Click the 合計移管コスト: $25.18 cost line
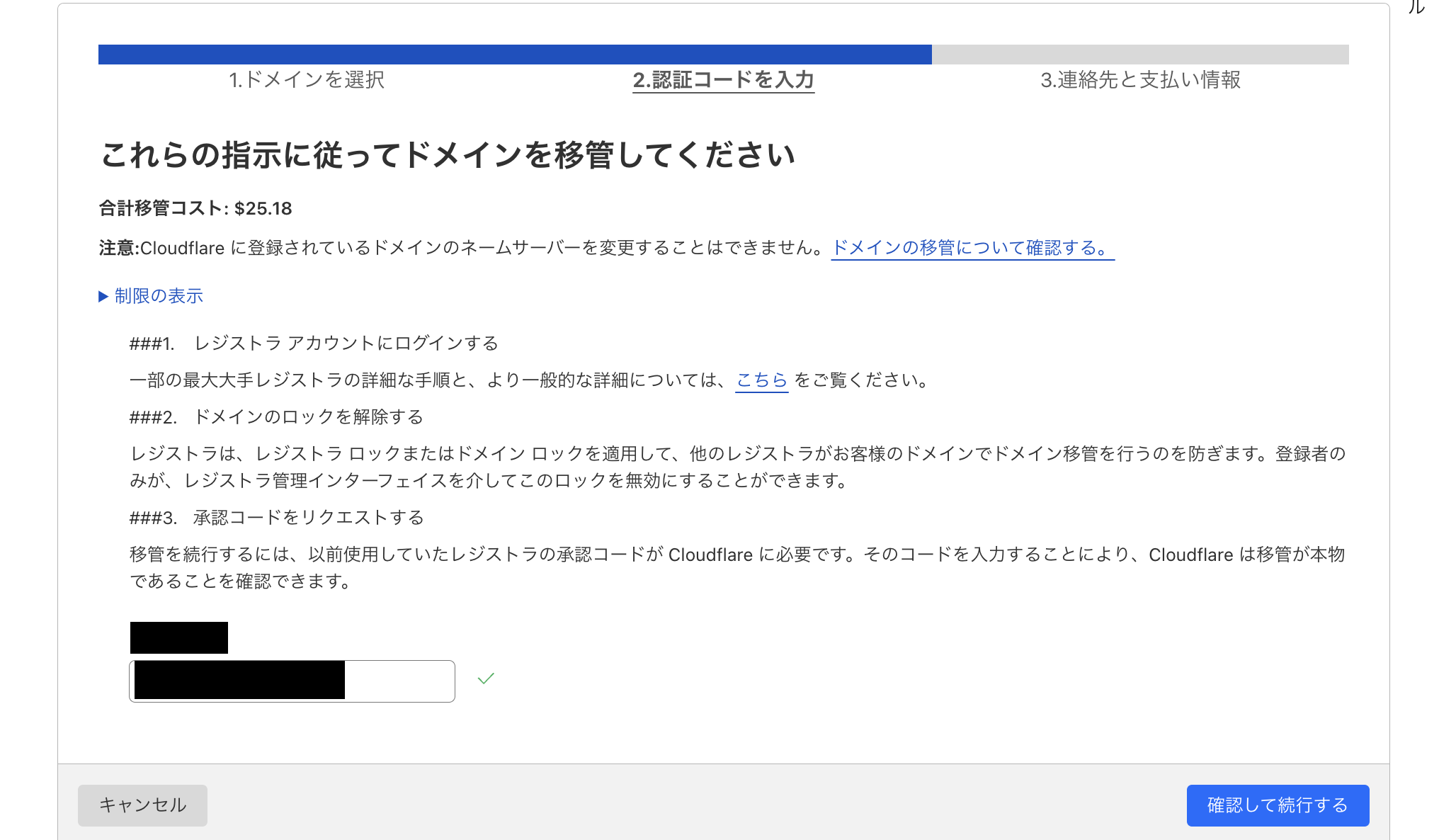Screen dimensions: 1456x840 point(195,208)
